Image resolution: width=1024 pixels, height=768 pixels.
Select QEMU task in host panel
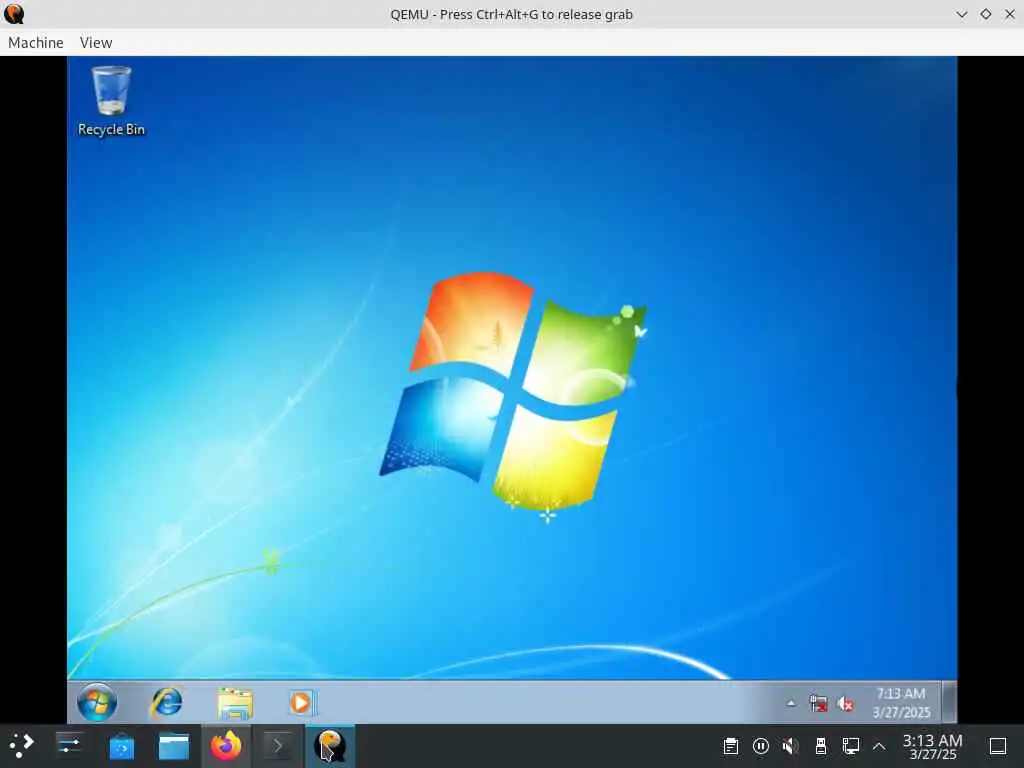(330, 746)
